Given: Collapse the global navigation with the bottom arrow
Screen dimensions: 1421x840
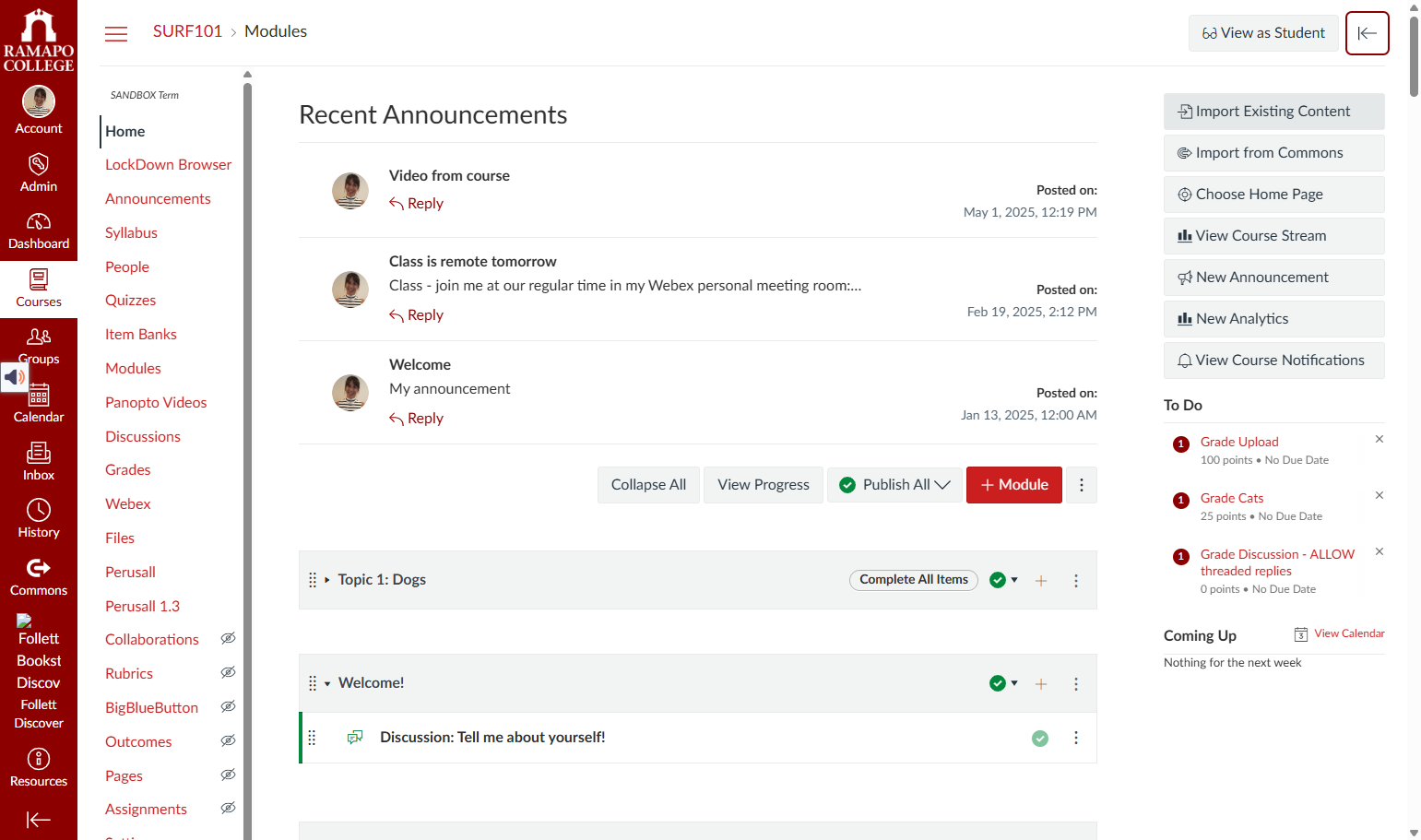Looking at the screenshot, I should (39, 820).
